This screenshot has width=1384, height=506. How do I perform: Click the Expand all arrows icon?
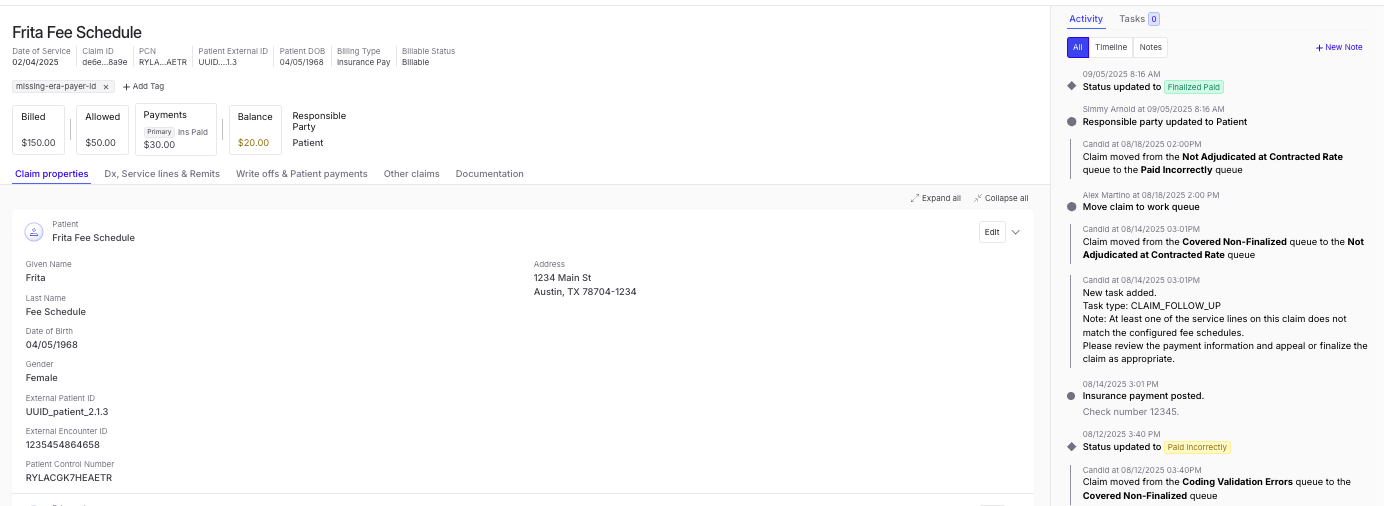tap(915, 198)
